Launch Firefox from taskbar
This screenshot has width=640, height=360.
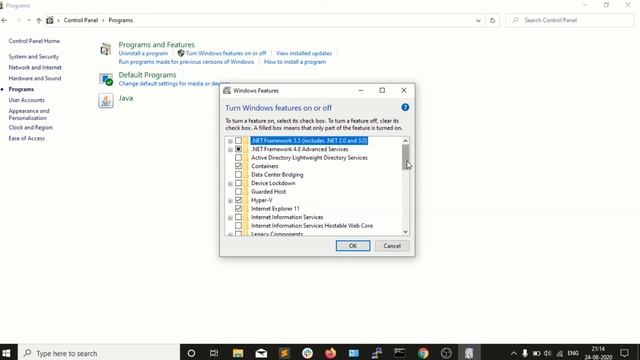point(331,353)
